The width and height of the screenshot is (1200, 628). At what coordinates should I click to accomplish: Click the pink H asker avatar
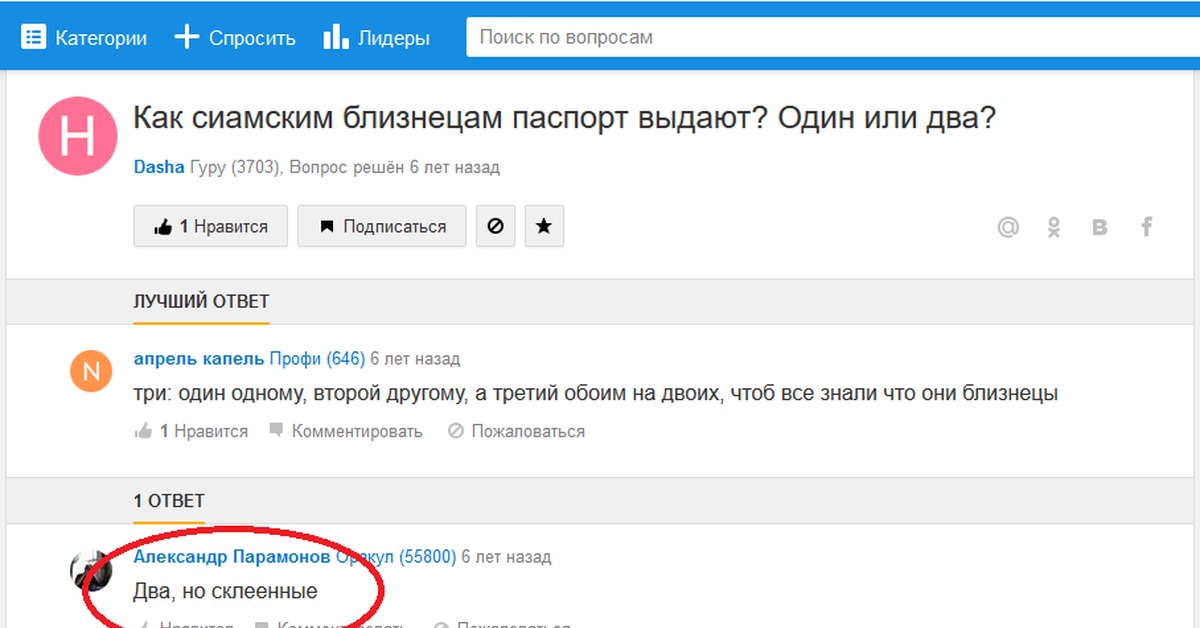click(77, 137)
